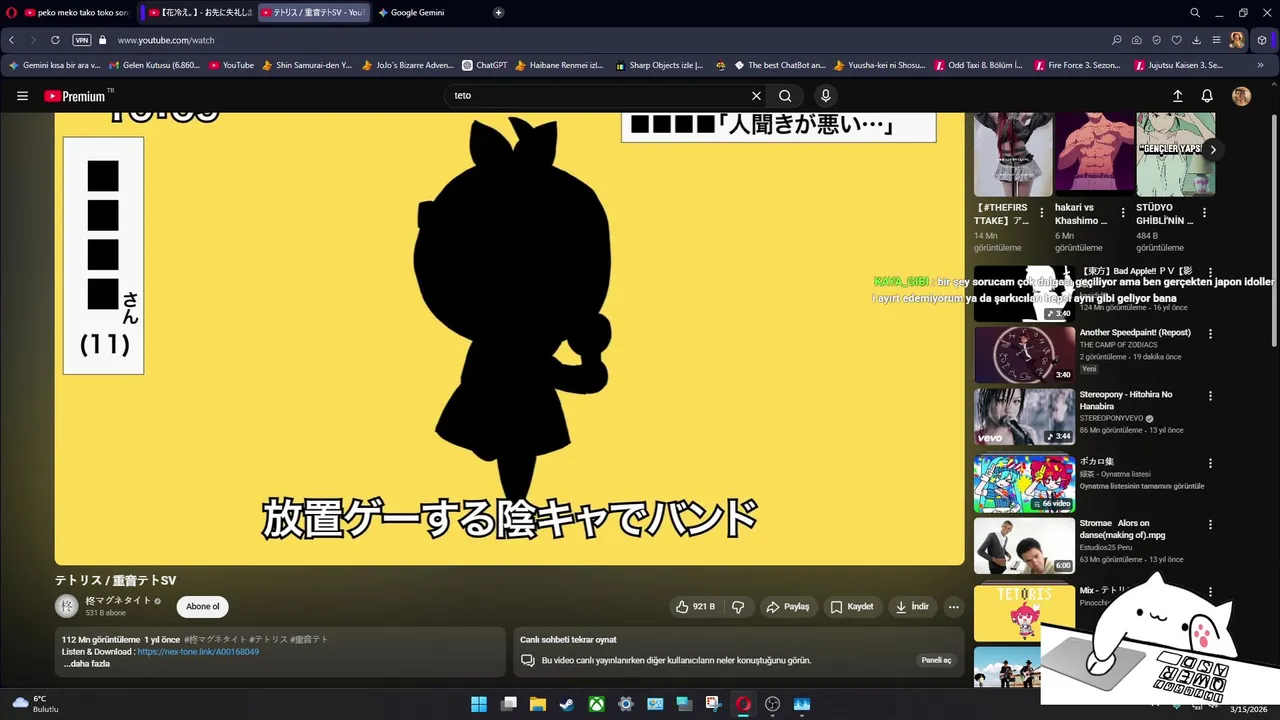Viewport: 1280px width, 720px height.
Task: Open the Stromae Alors on danse thumbnail
Action: pyautogui.click(x=1024, y=546)
